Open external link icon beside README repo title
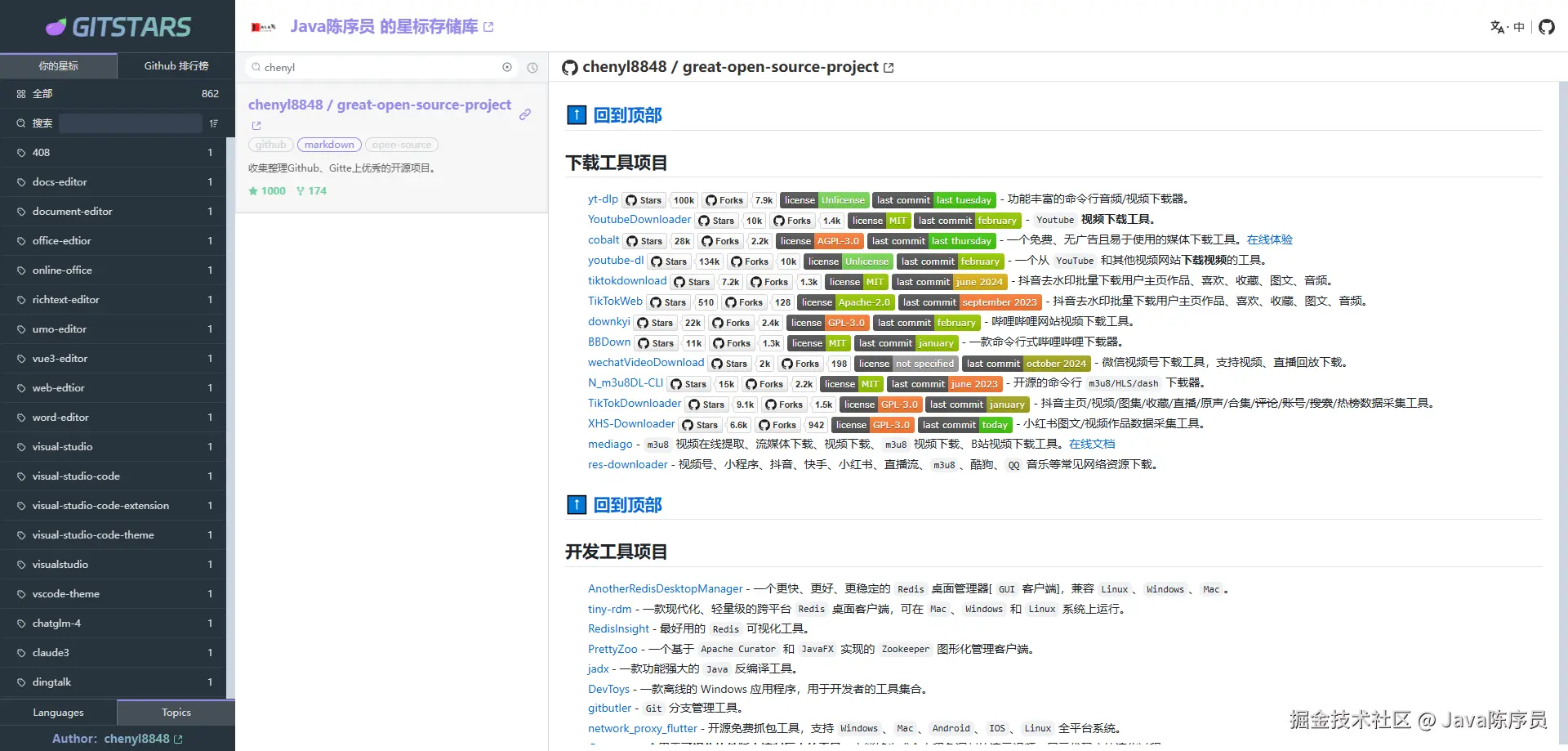The image size is (1568, 751). coord(889,68)
